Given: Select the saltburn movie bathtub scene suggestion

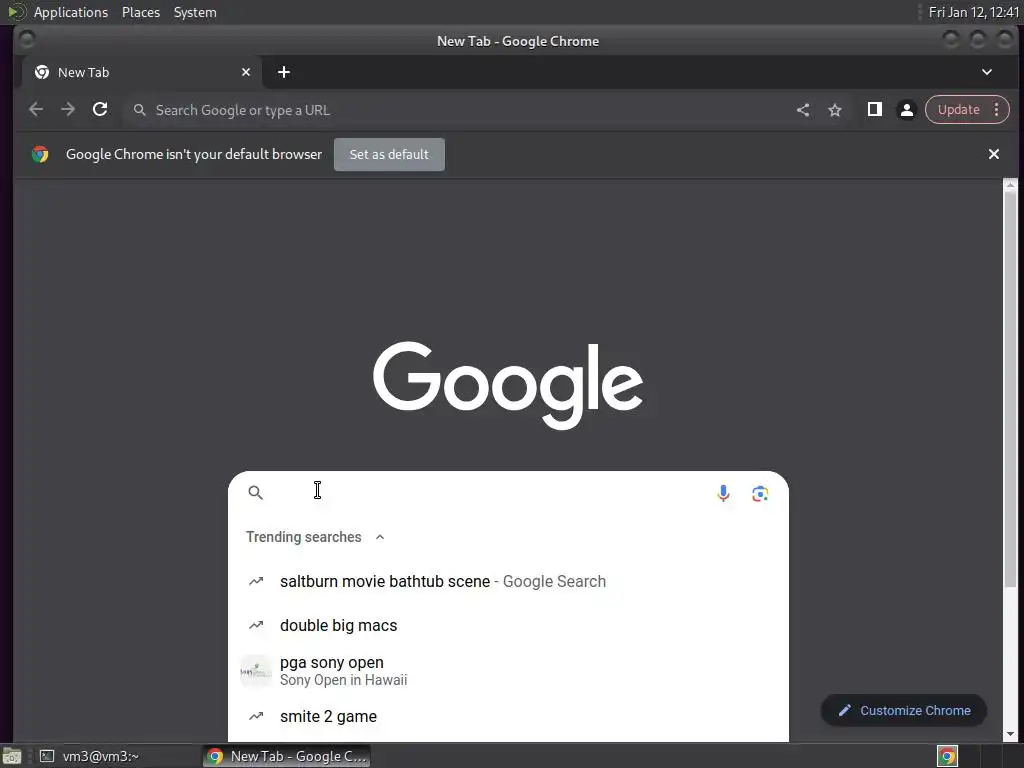Looking at the screenshot, I should pos(508,581).
